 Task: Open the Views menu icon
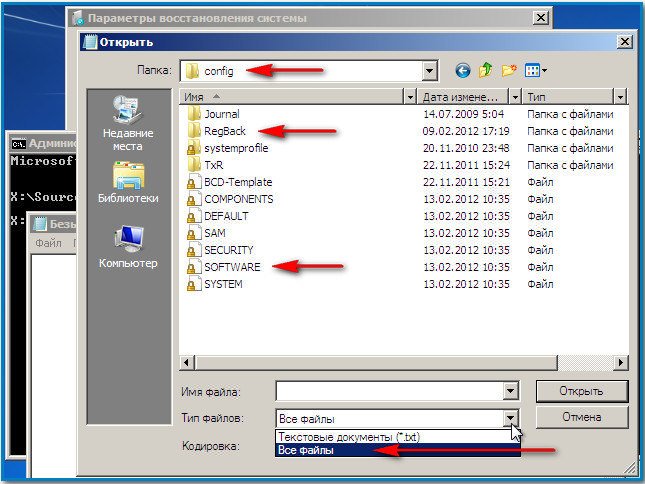pos(535,71)
